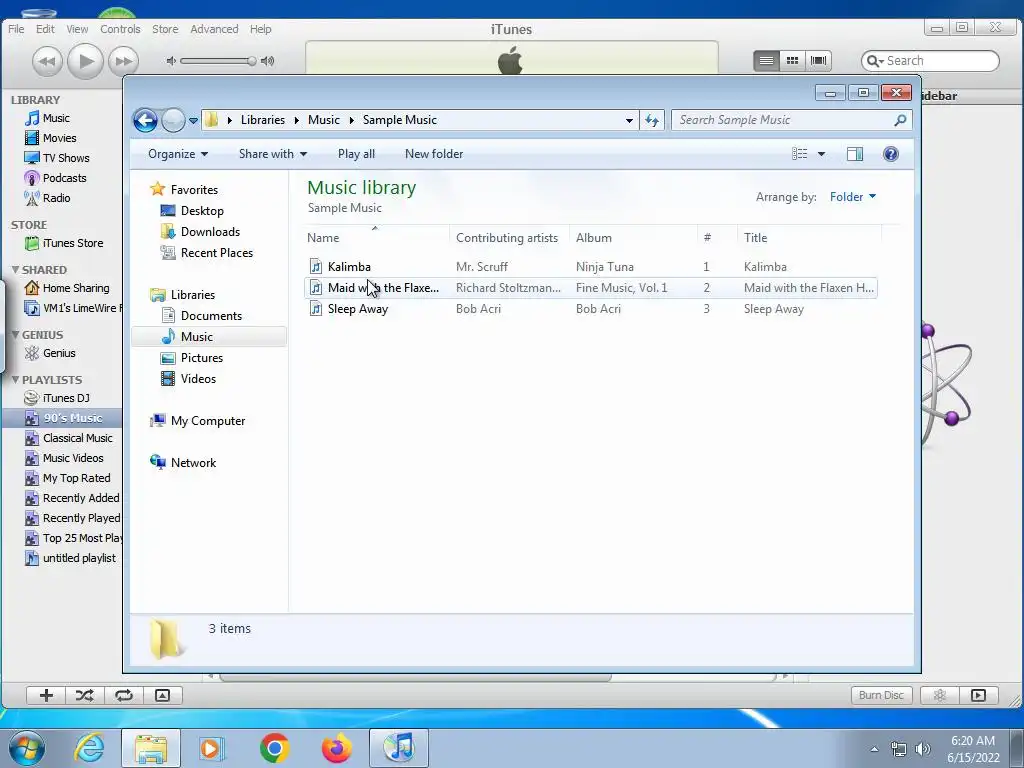The image size is (1024, 768).
Task: Open Google Chrome from the taskbar
Action: (275, 748)
